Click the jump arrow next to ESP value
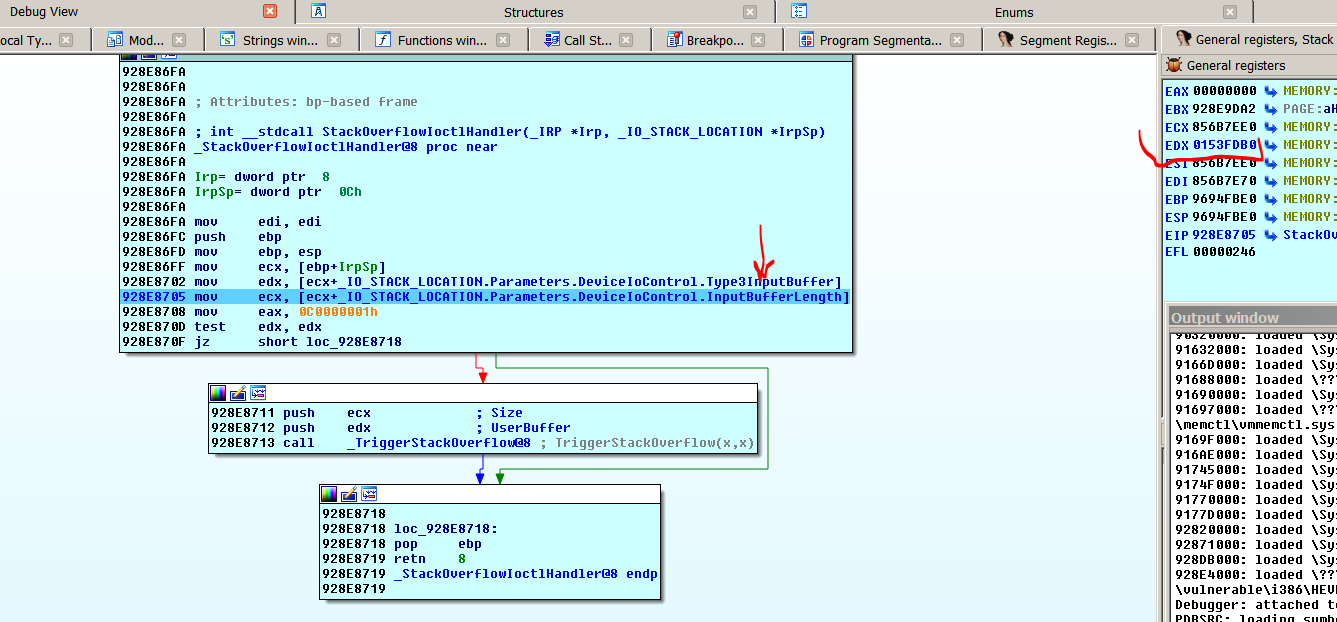1337x622 pixels. (x=1271, y=217)
